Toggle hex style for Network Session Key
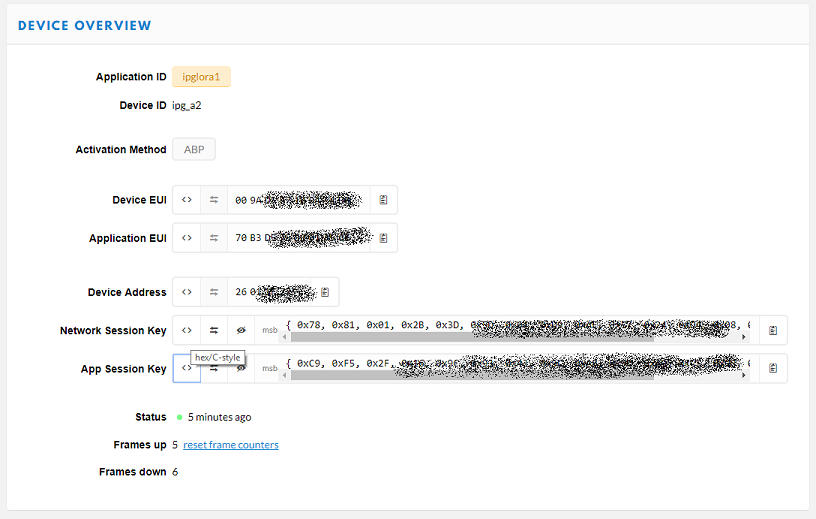 coord(187,330)
